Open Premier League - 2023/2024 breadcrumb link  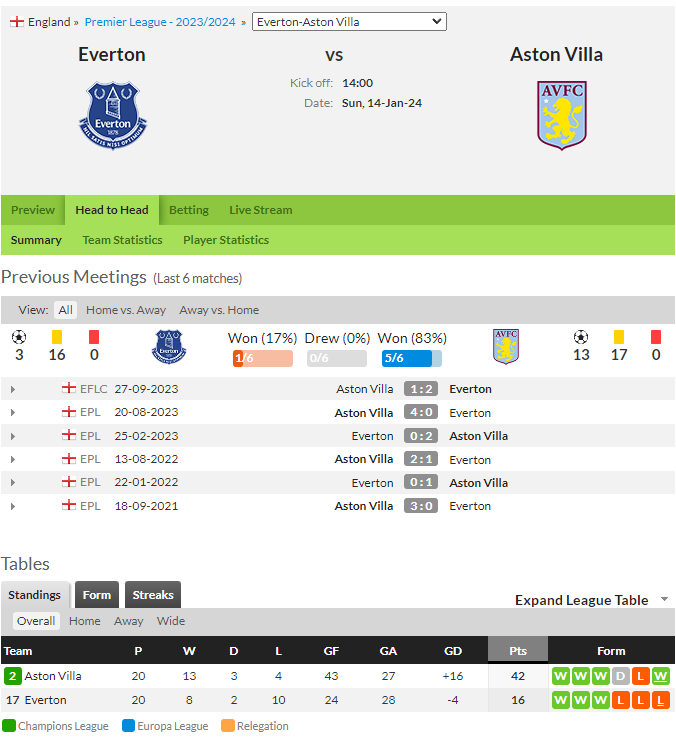tap(160, 22)
